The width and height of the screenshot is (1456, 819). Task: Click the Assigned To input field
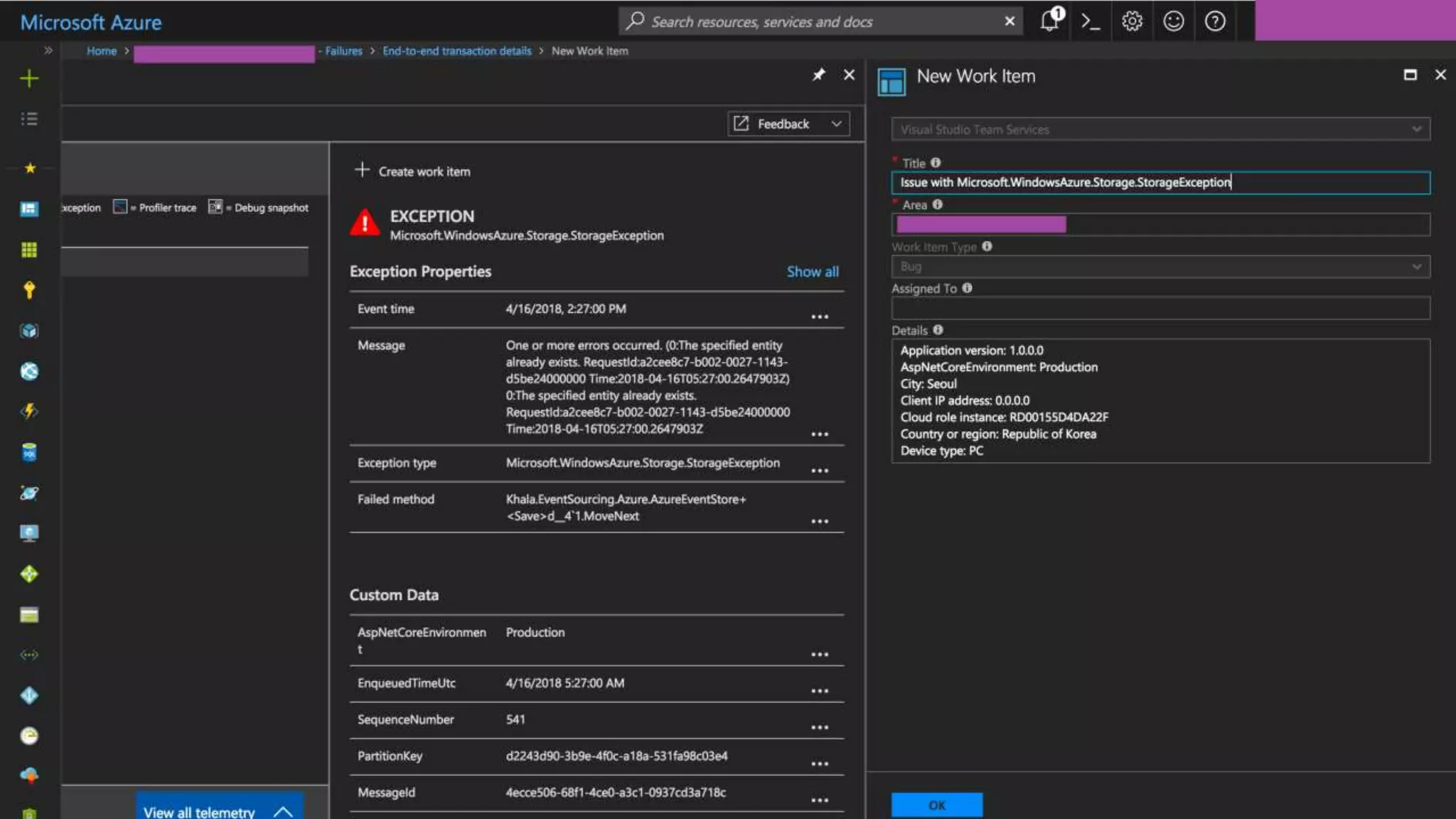tap(1160, 309)
